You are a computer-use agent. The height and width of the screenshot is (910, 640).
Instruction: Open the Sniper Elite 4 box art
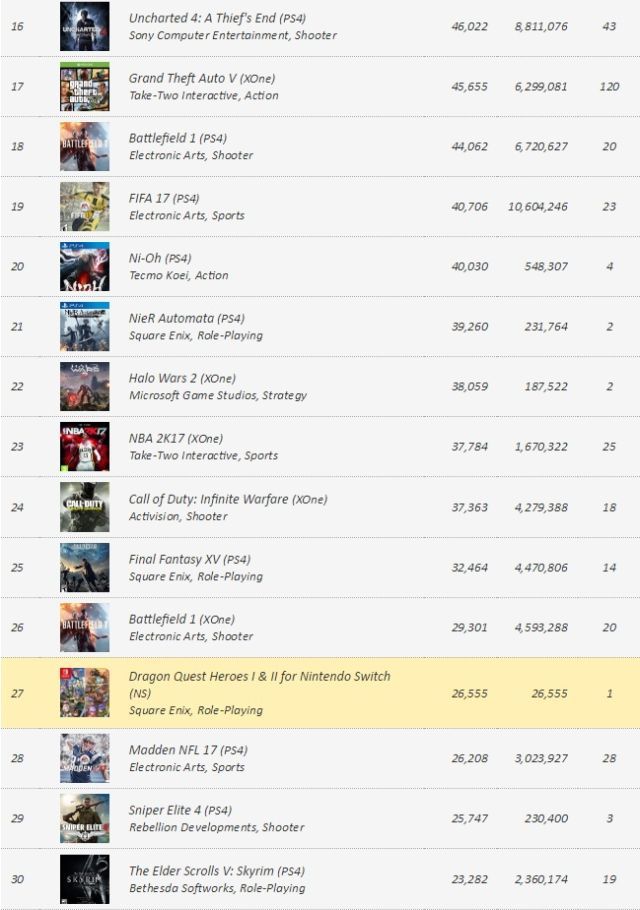click(x=84, y=818)
